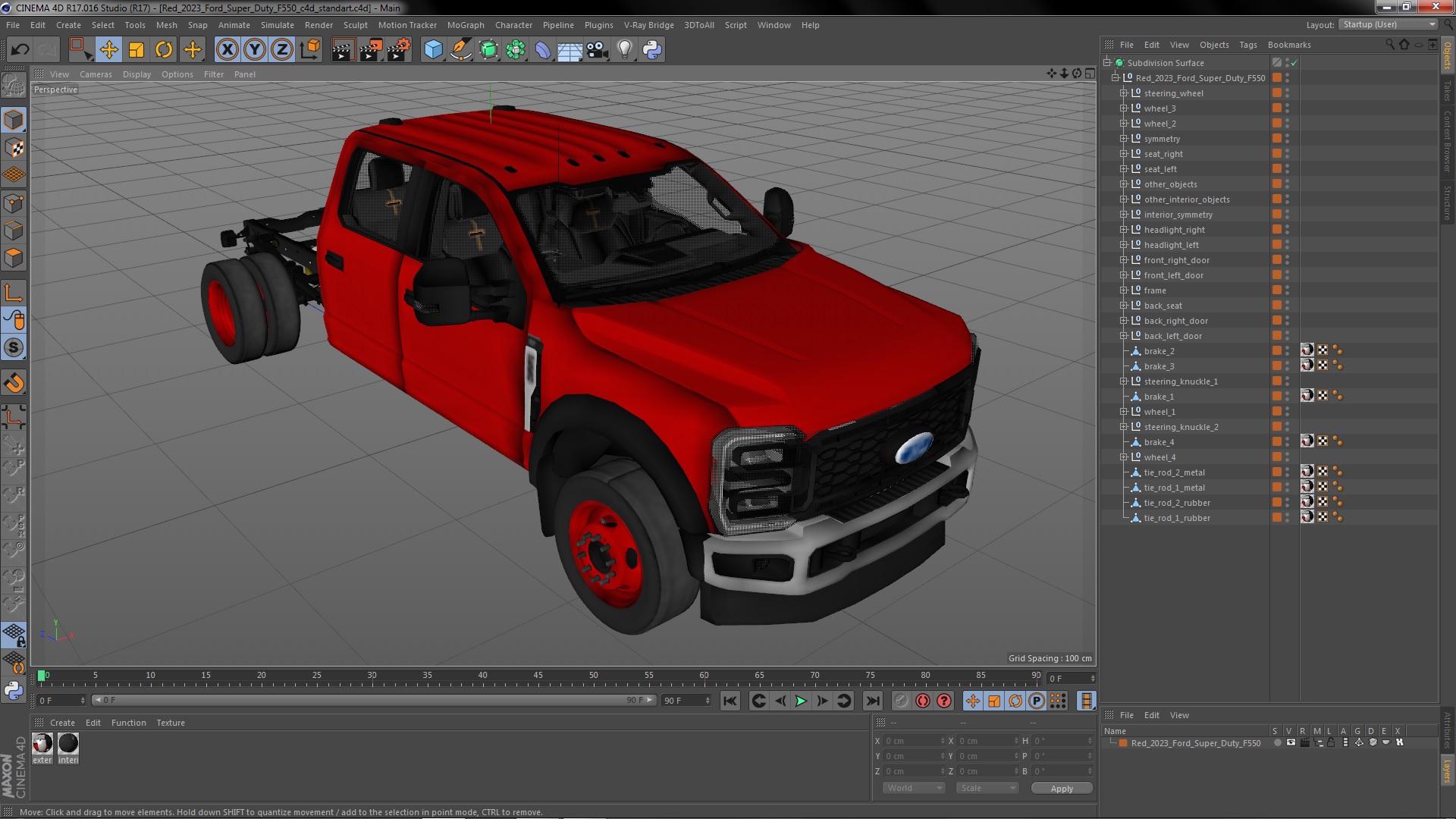
Task: Open the MoGraph menu
Action: (x=465, y=25)
